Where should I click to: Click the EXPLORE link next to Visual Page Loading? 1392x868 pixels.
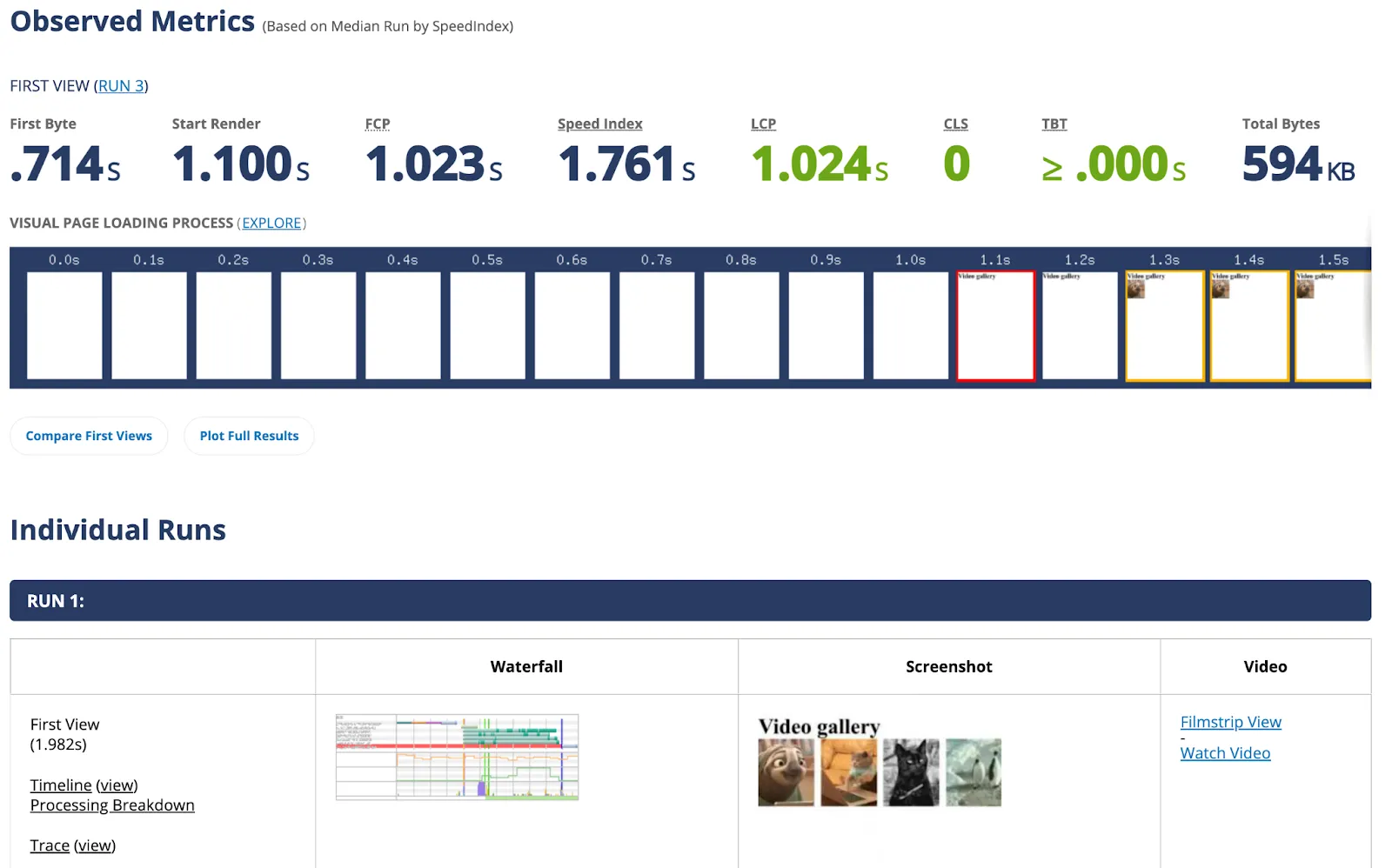[x=271, y=223]
